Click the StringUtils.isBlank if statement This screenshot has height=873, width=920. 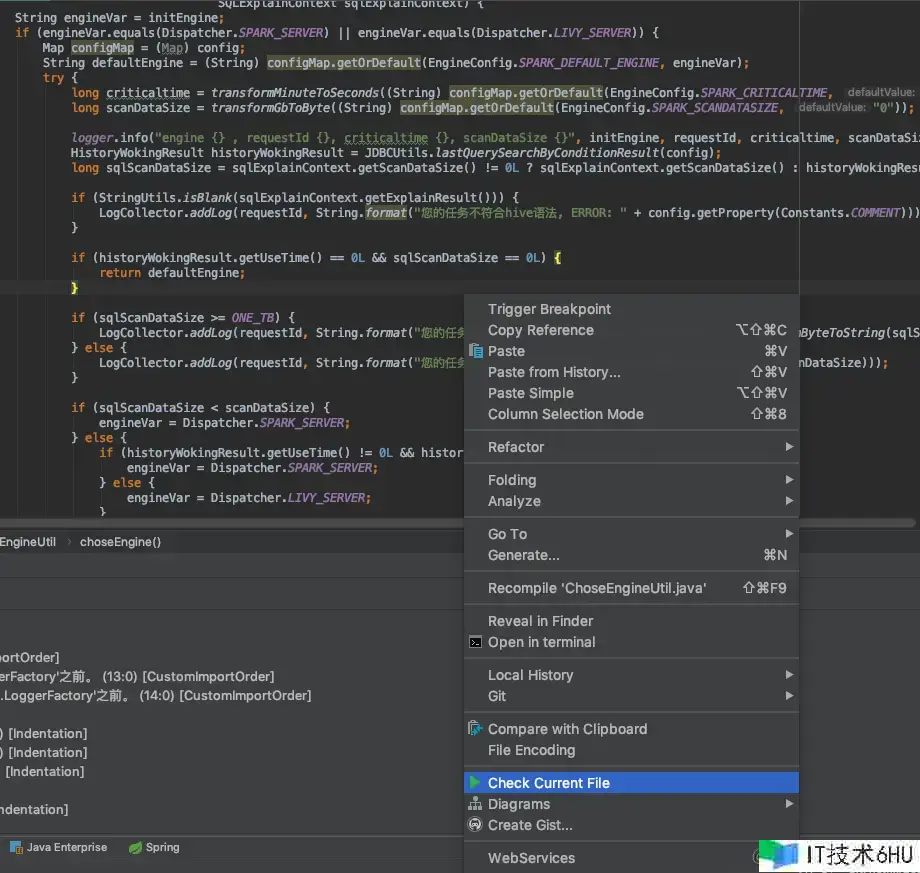point(295,198)
